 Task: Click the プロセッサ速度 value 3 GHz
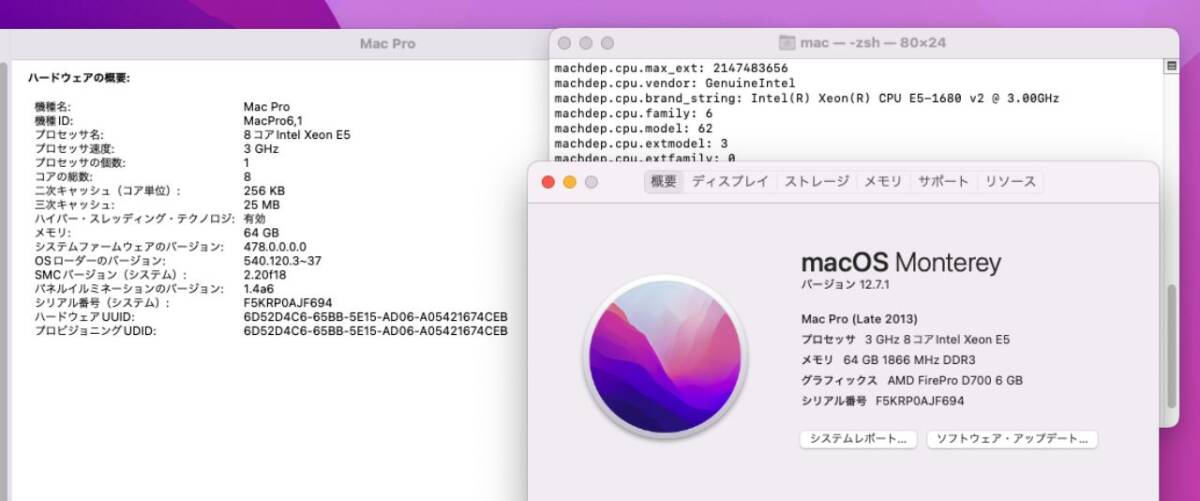click(261, 148)
